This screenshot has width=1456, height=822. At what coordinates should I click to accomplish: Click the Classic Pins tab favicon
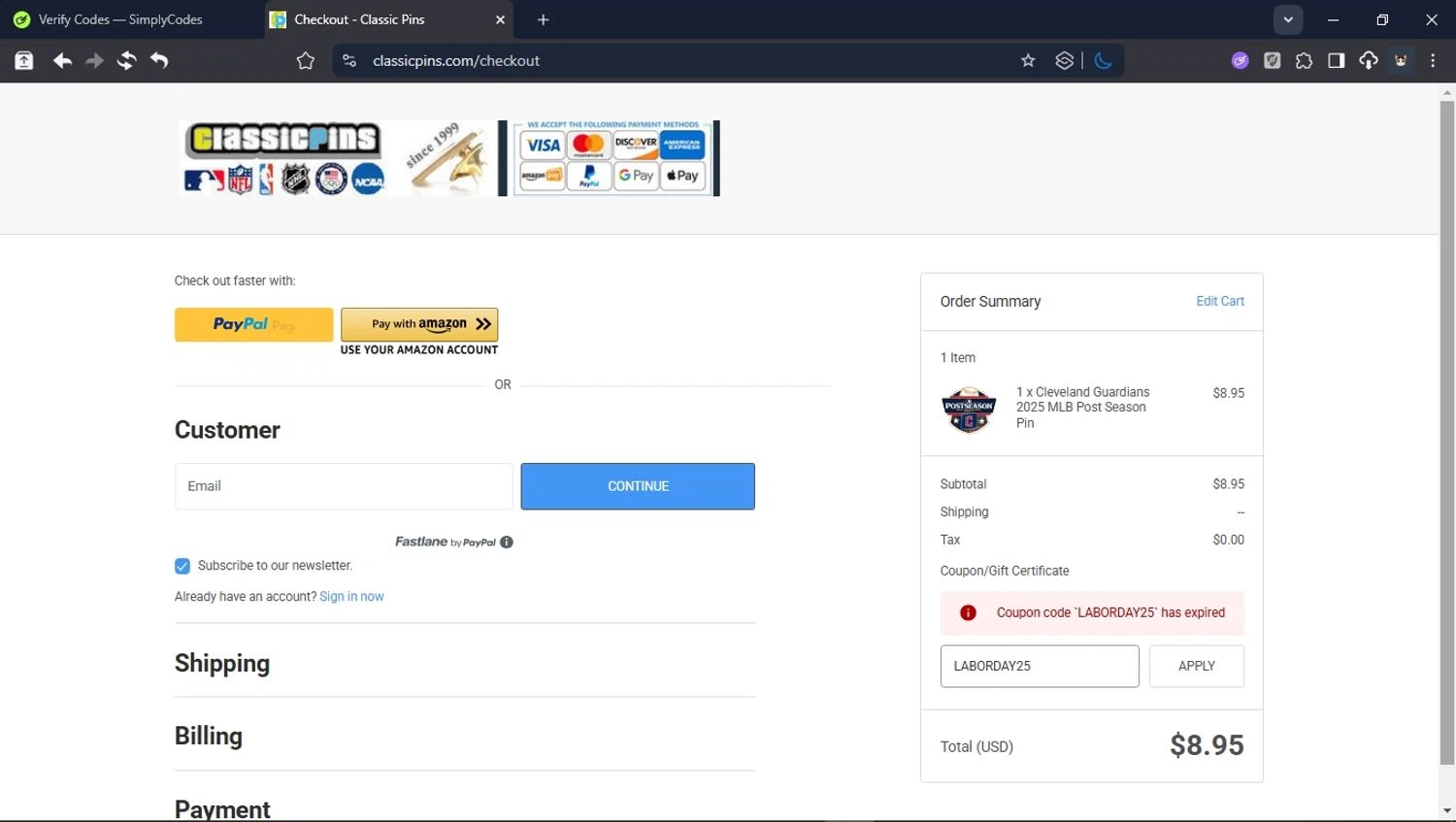click(278, 19)
